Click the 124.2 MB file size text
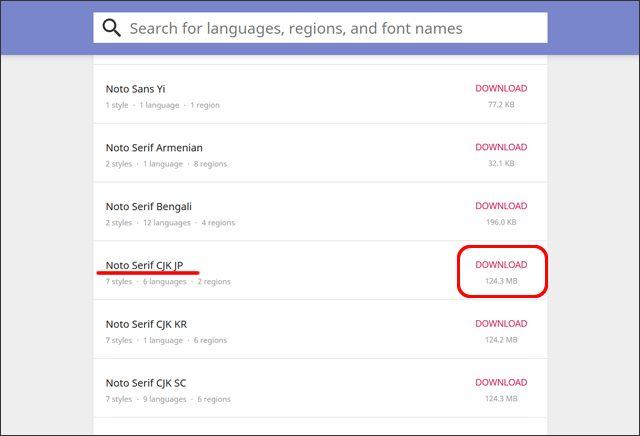 point(501,340)
